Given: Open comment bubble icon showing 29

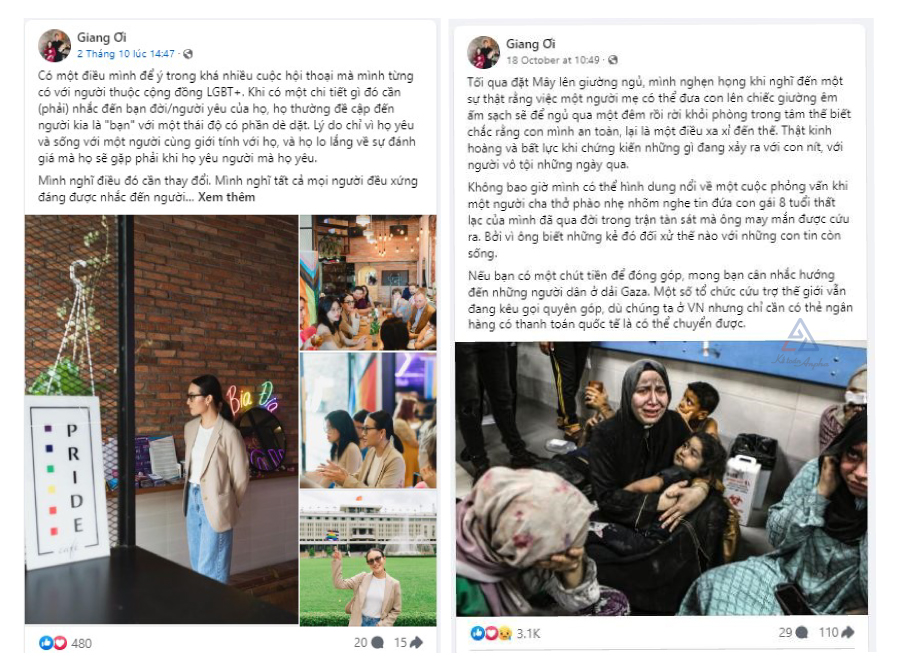Looking at the screenshot, I should coord(802,633).
